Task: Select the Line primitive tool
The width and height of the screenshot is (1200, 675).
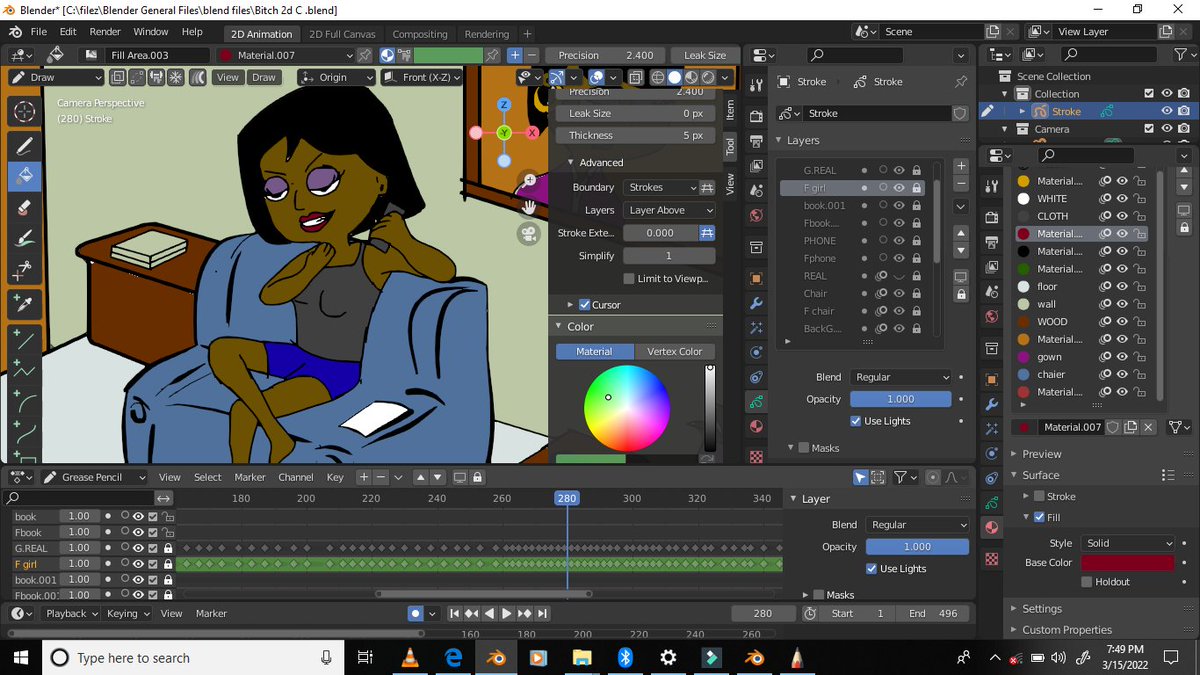Action: [24, 340]
